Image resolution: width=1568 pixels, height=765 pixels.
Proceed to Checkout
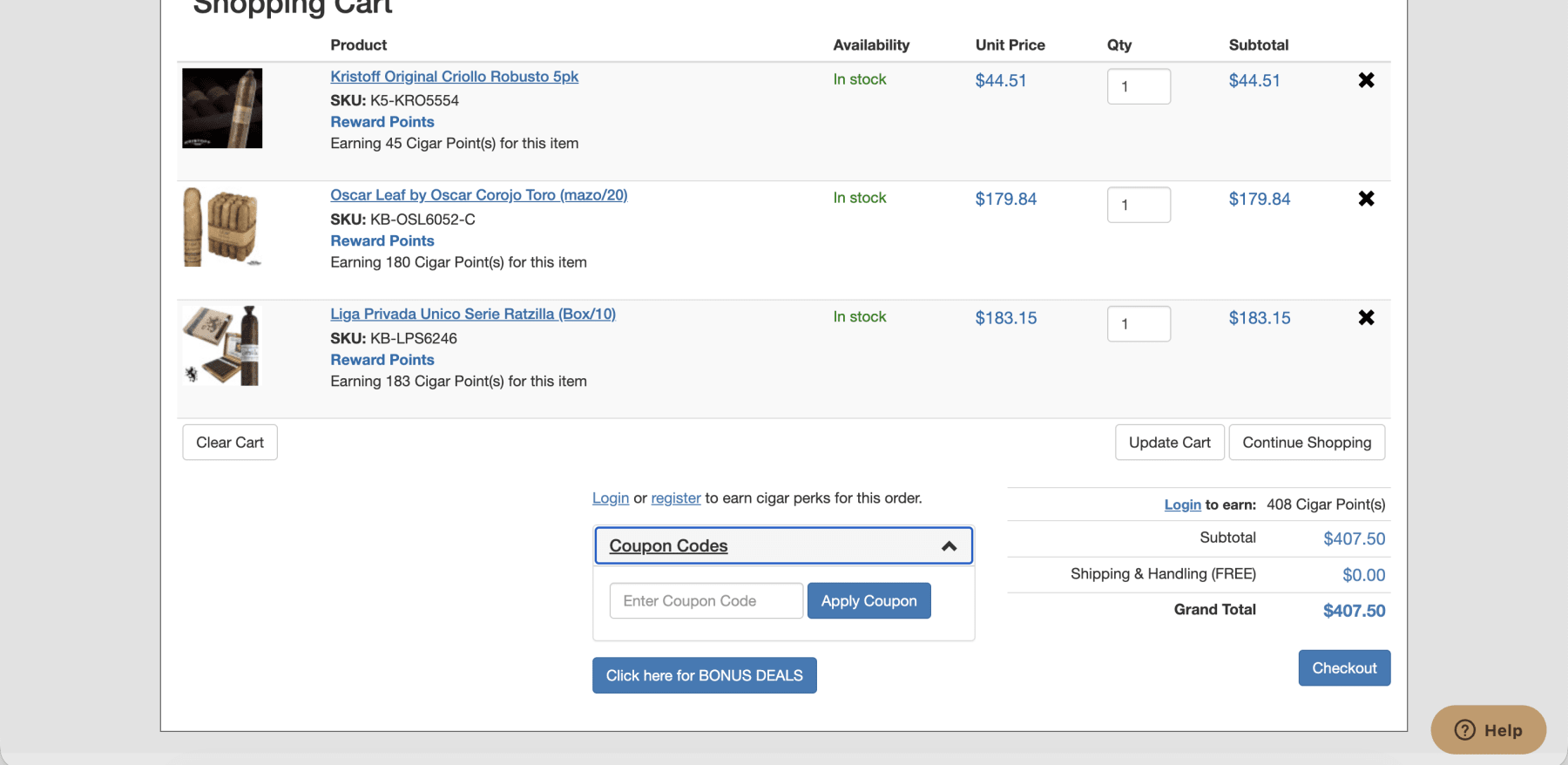pyautogui.click(x=1344, y=668)
